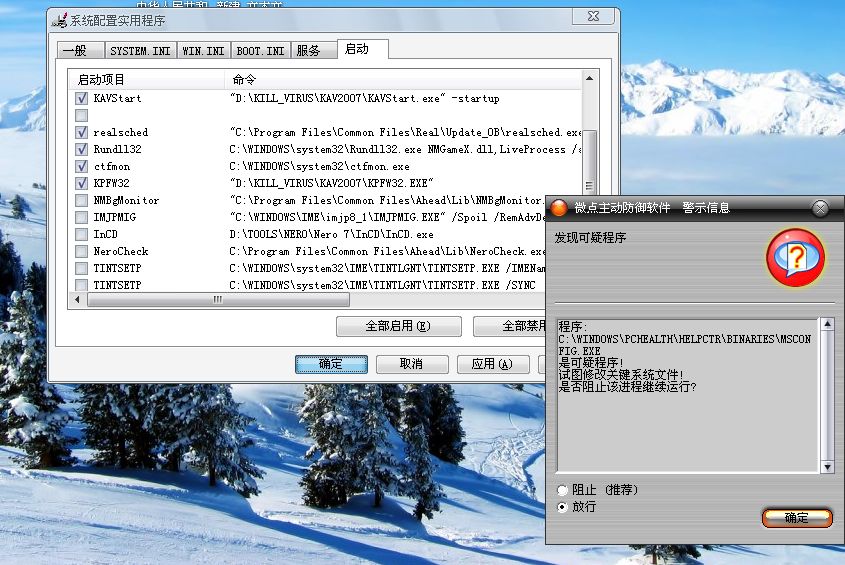Enable the TINTSETP /IMEName startup item

click(81, 268)
